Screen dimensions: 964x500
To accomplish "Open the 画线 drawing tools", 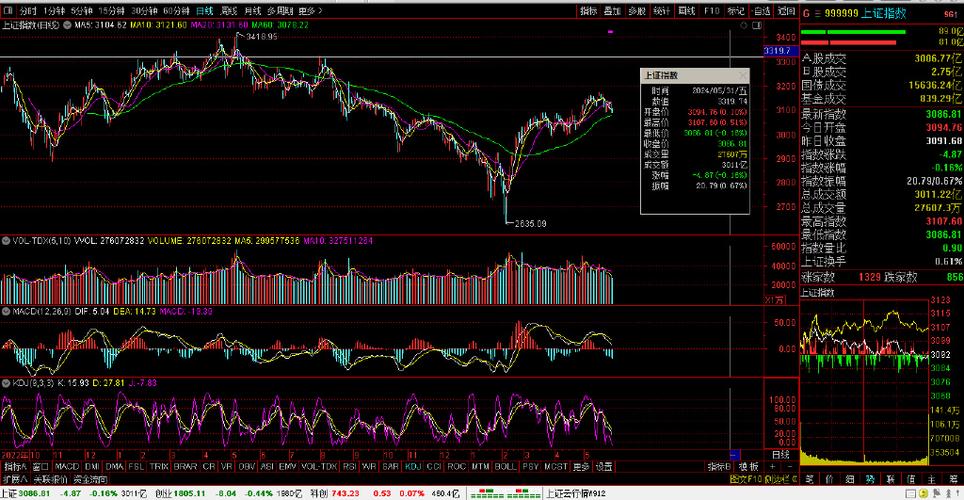I will coord(686,10).
